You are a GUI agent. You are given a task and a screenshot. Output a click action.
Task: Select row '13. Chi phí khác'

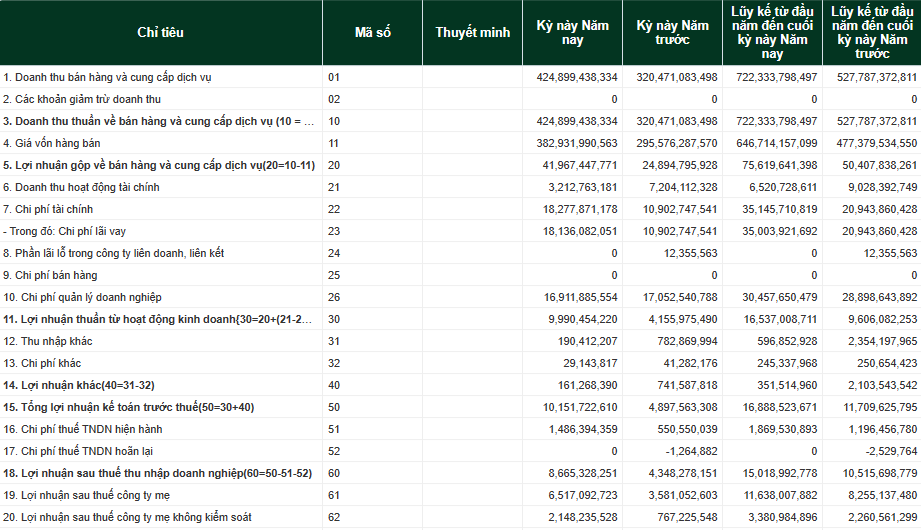[x=460, y=363]
